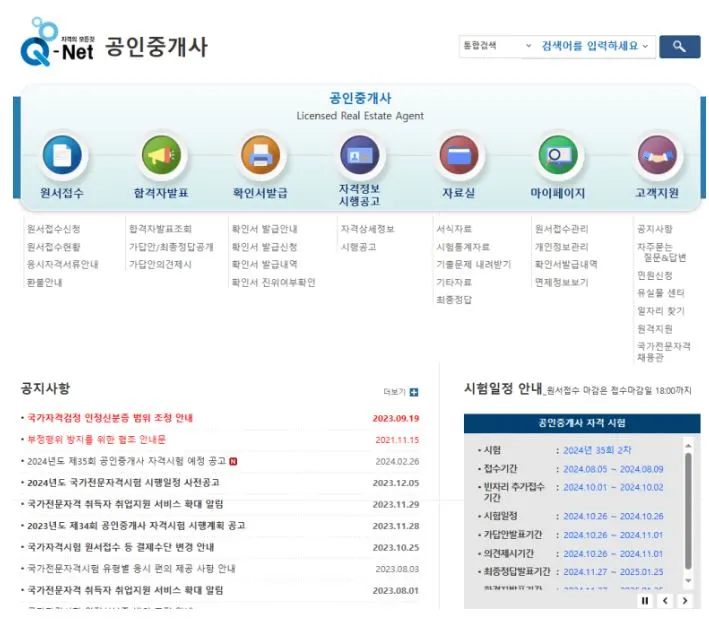Click the 공인중개사 자격 시험 panel header
The image size is (709, 622).
tap(582, 423)
